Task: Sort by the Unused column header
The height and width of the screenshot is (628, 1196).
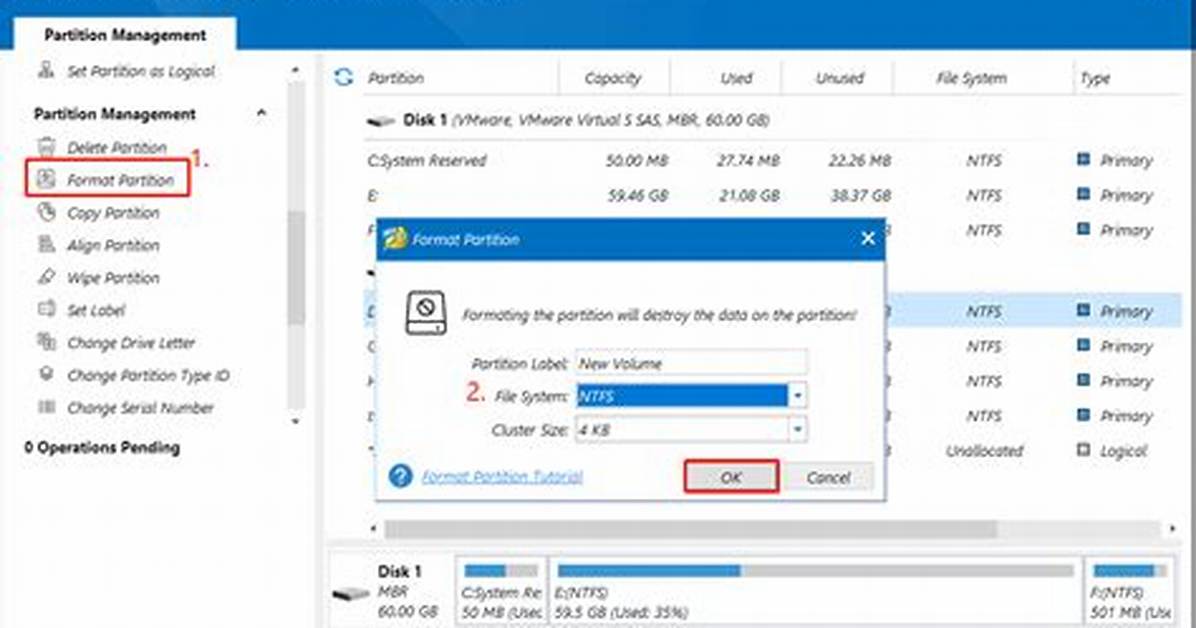Action: tap(840, 78)
